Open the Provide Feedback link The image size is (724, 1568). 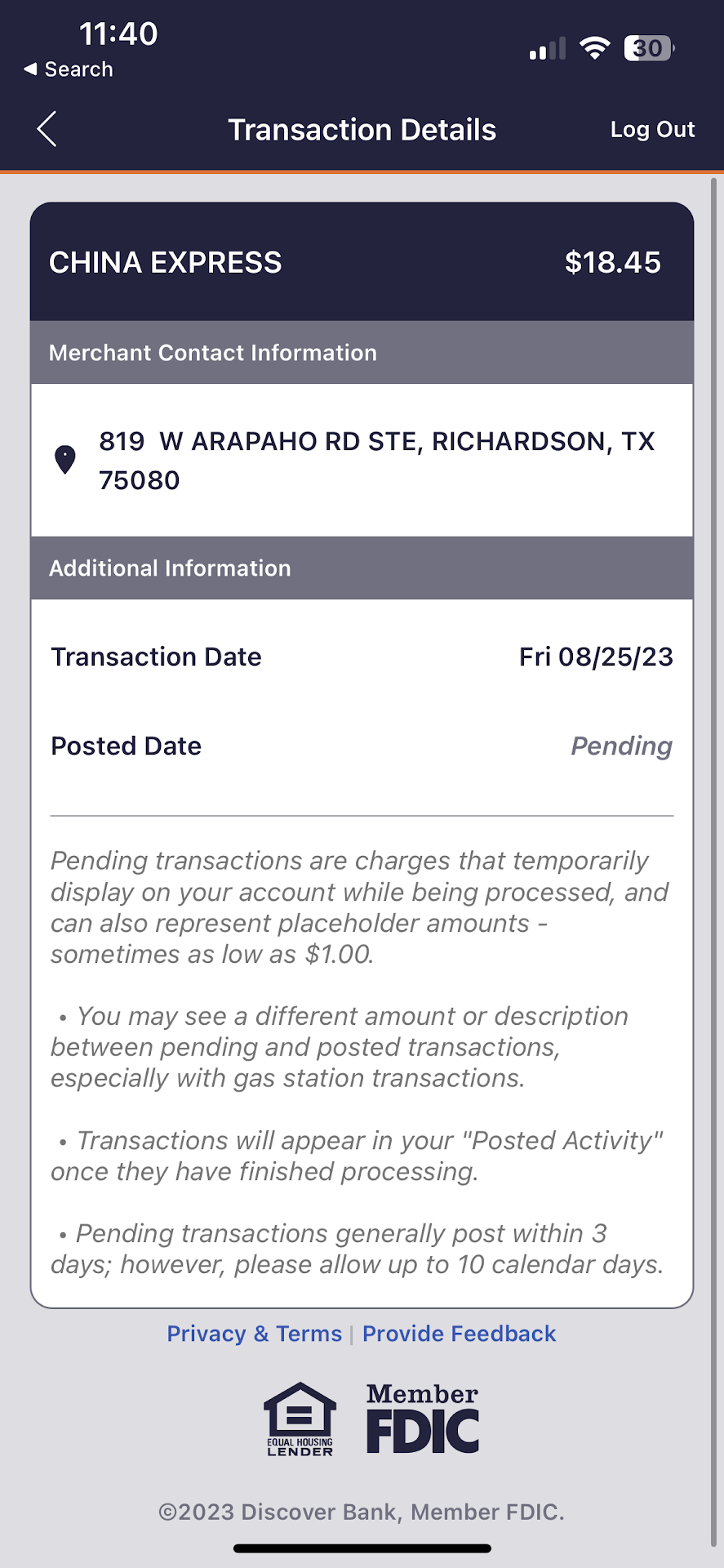tap(459, 1334)
